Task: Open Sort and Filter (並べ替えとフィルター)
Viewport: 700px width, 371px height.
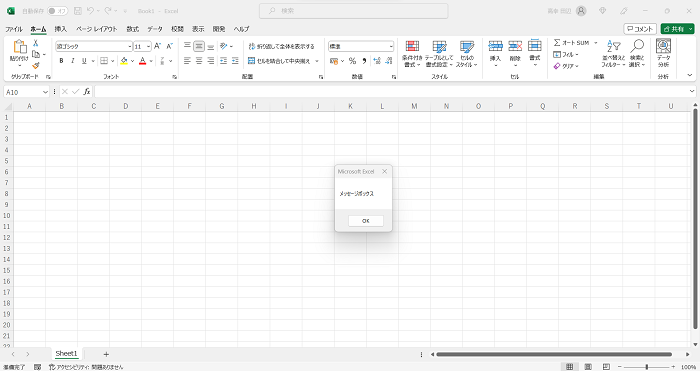Action: click(x=613, y=54)
